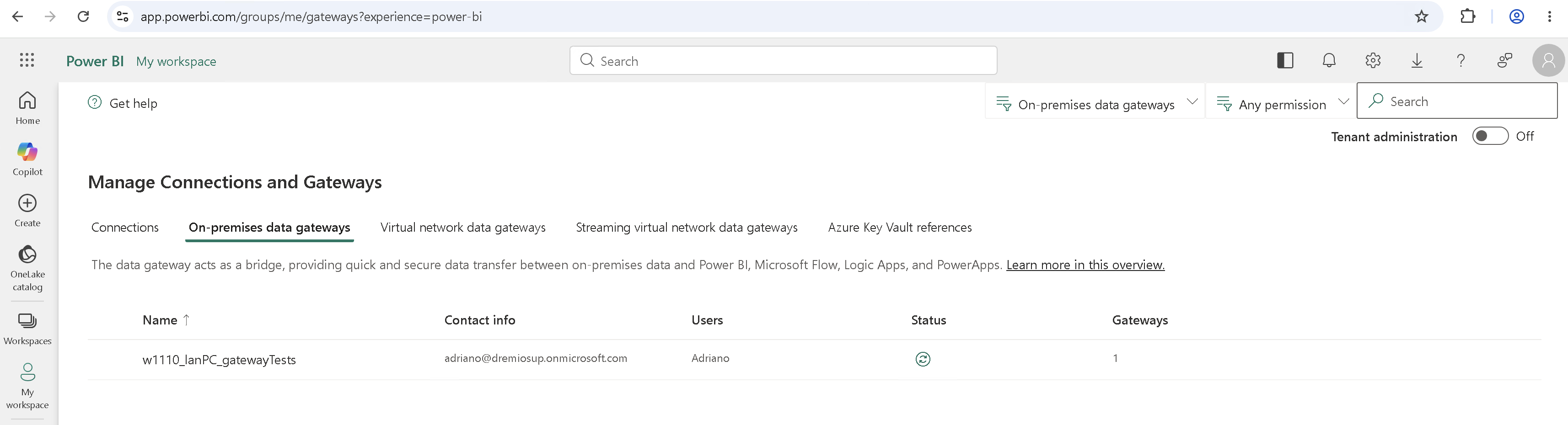Open Learn more in this overview link

point(1085,265)
